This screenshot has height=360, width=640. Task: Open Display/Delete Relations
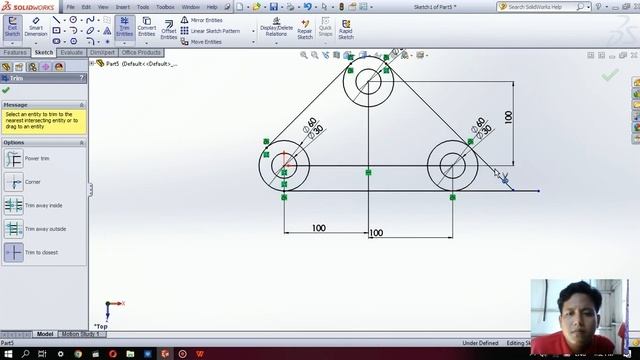[276, 27]
